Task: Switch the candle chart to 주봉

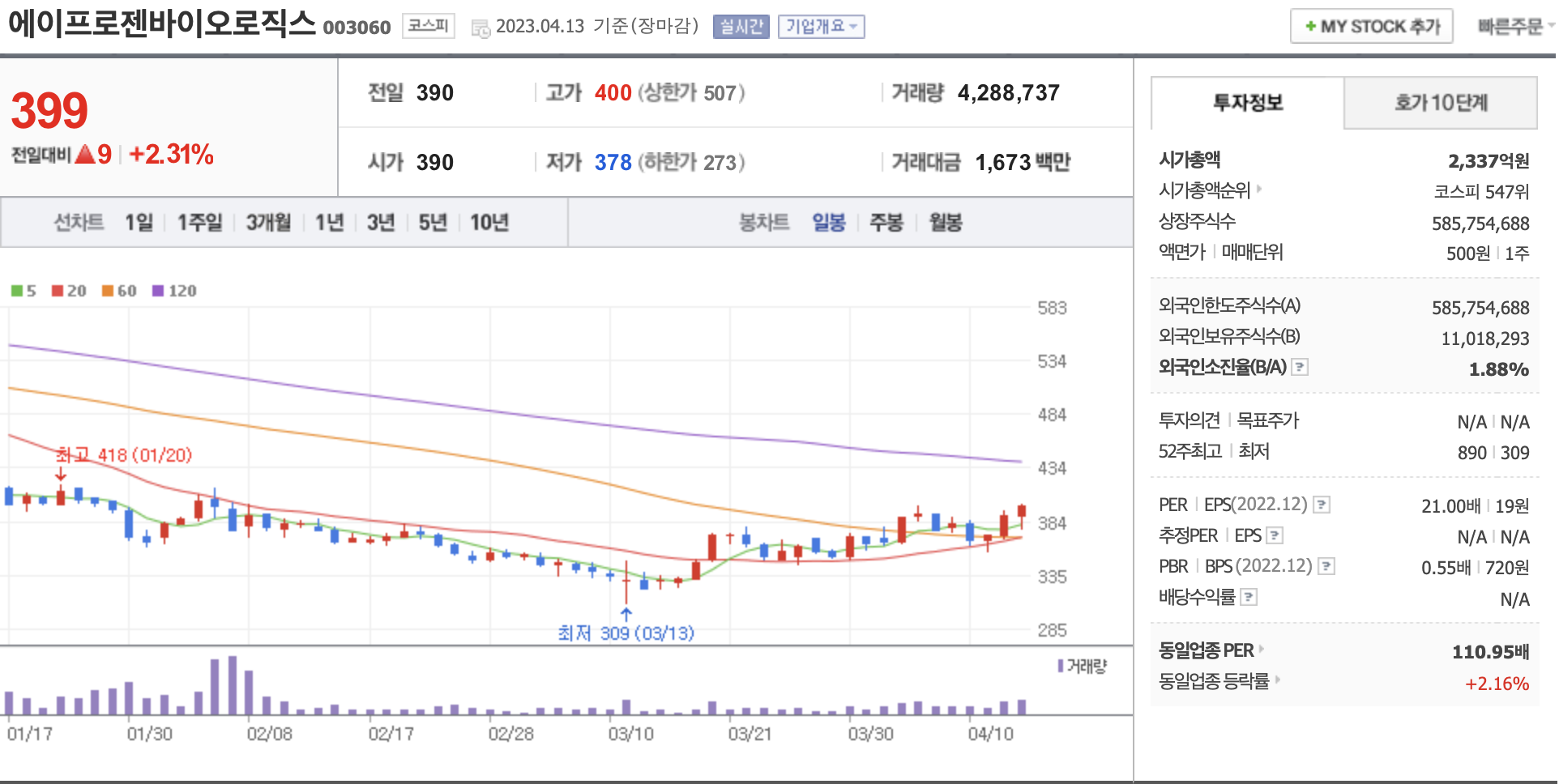Action: tap(886, 223)
